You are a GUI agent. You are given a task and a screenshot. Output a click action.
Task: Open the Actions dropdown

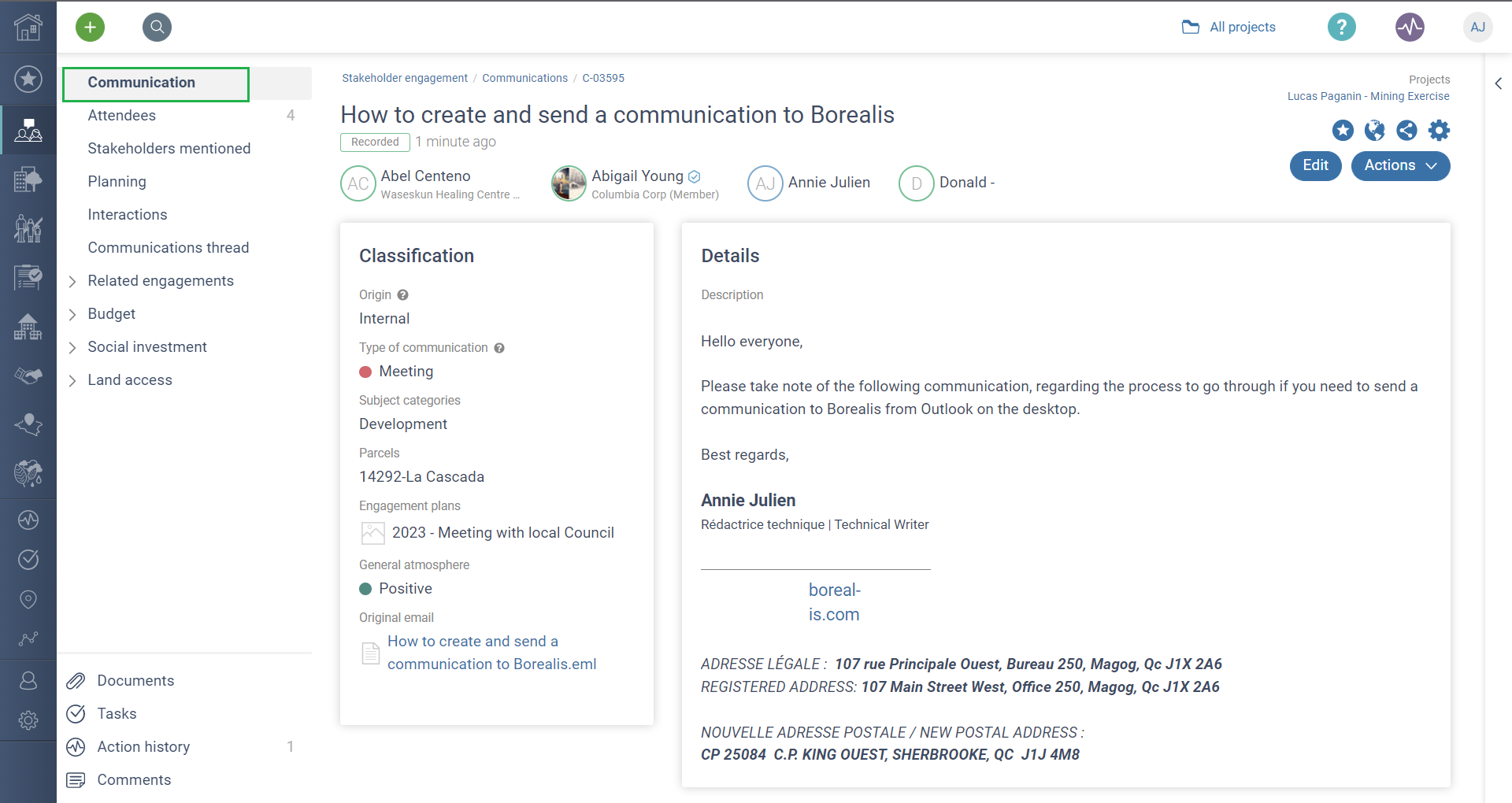[1399, 166]
